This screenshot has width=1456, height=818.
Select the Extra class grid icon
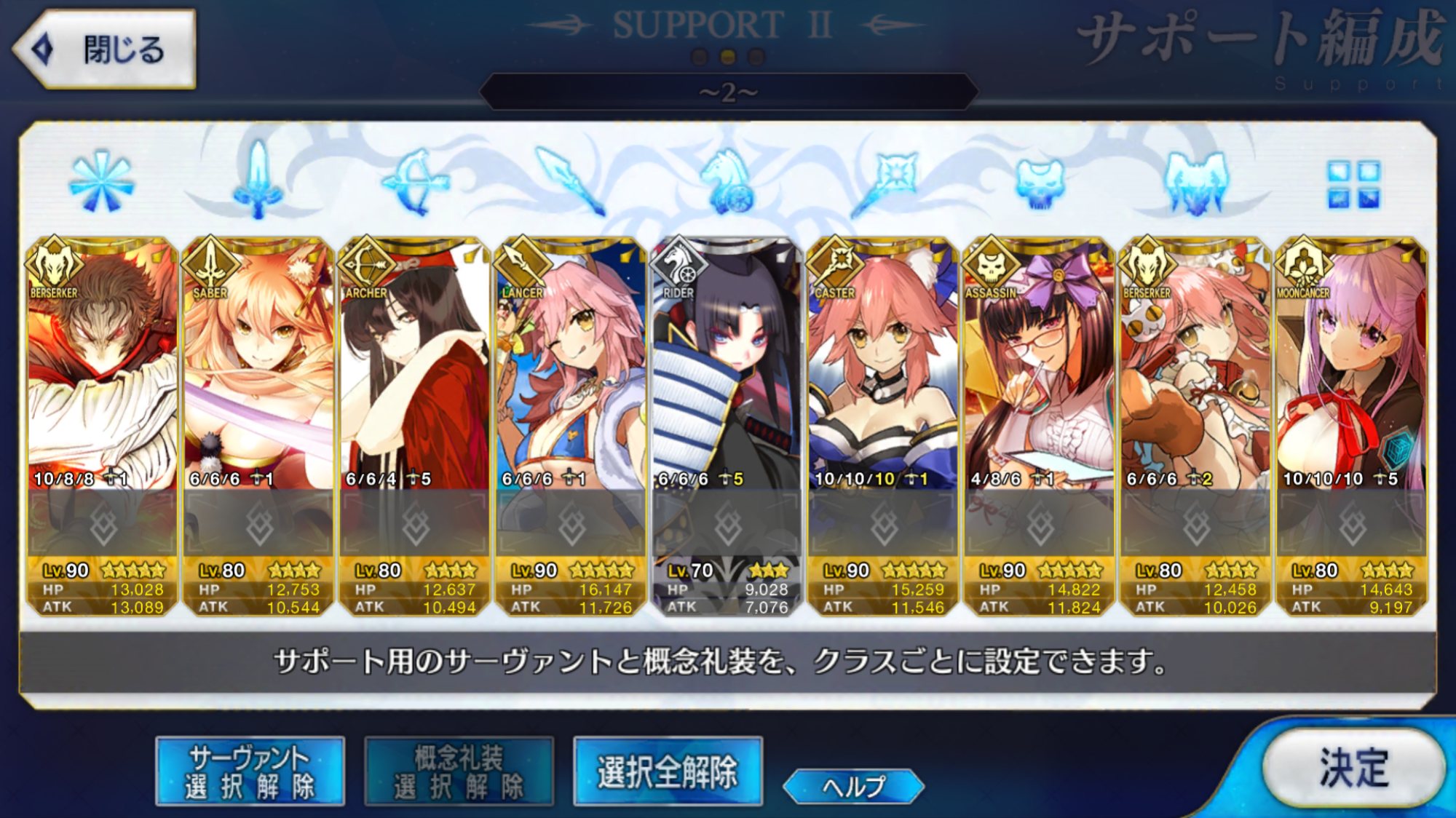(1353, 184)
